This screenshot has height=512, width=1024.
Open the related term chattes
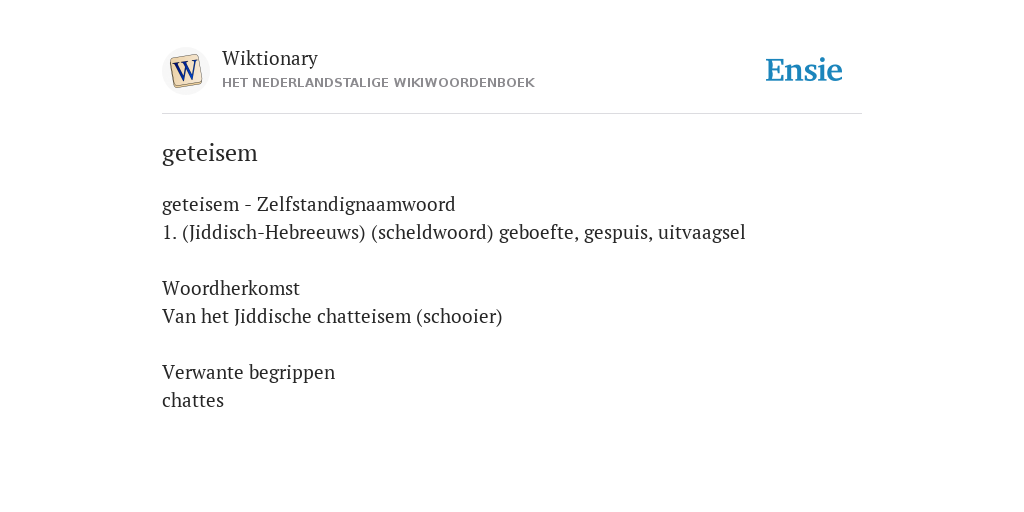point(193,400)
